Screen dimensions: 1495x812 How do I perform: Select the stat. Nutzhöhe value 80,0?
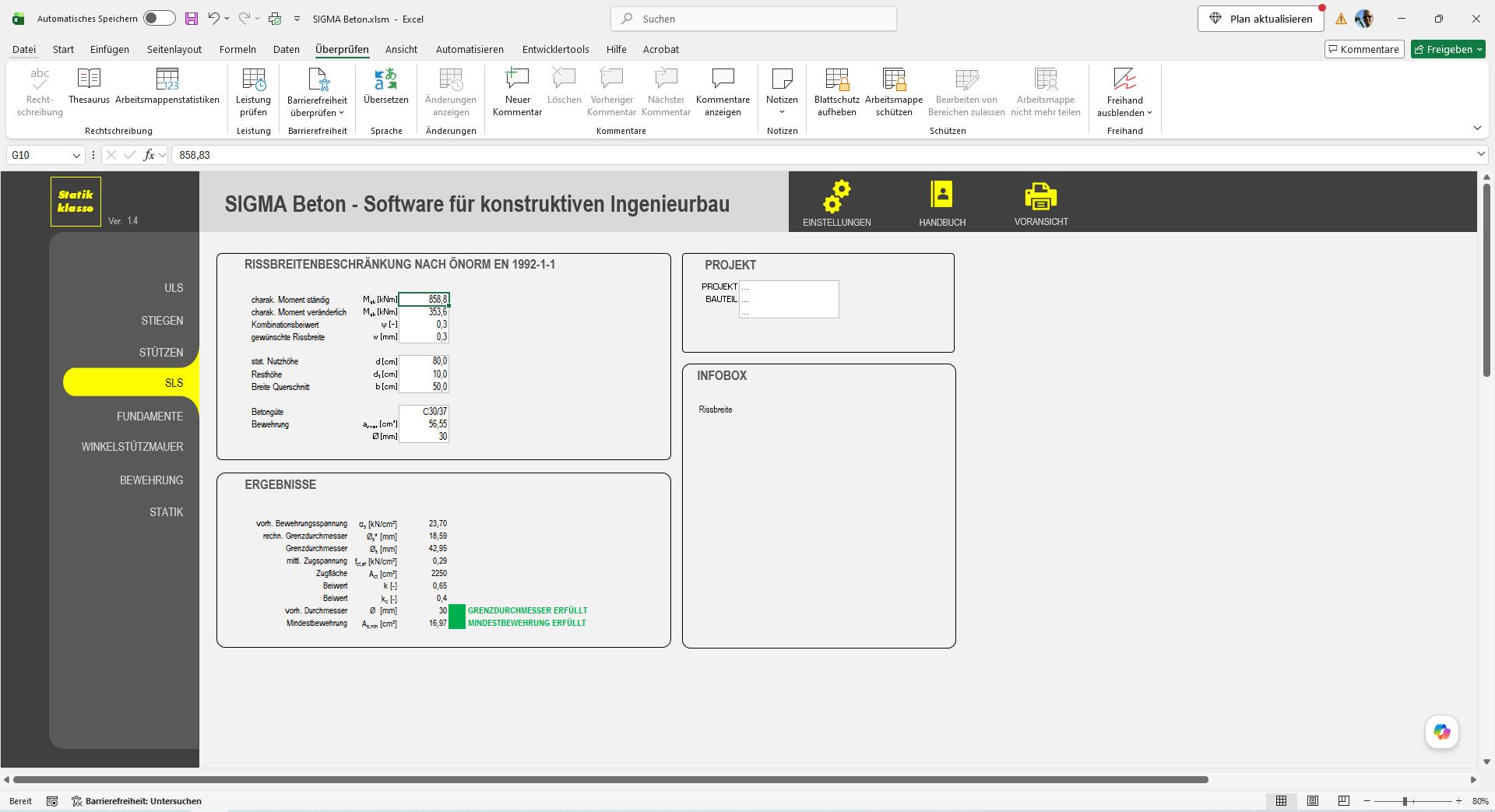click(424, 361)
